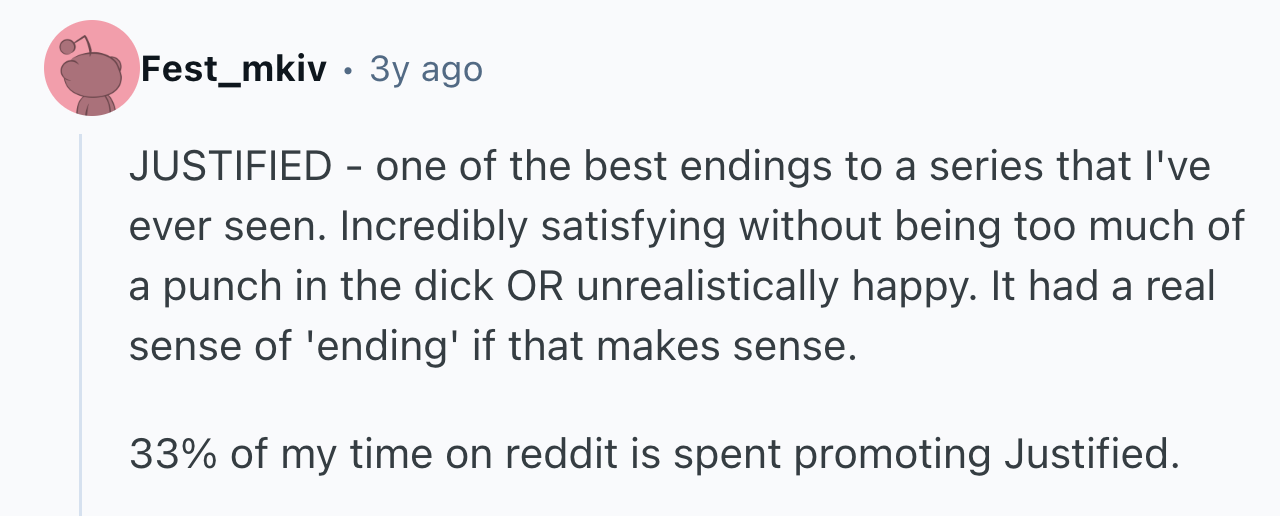
Task: Click the dot separator after the username
Action: tap(348, 71)
